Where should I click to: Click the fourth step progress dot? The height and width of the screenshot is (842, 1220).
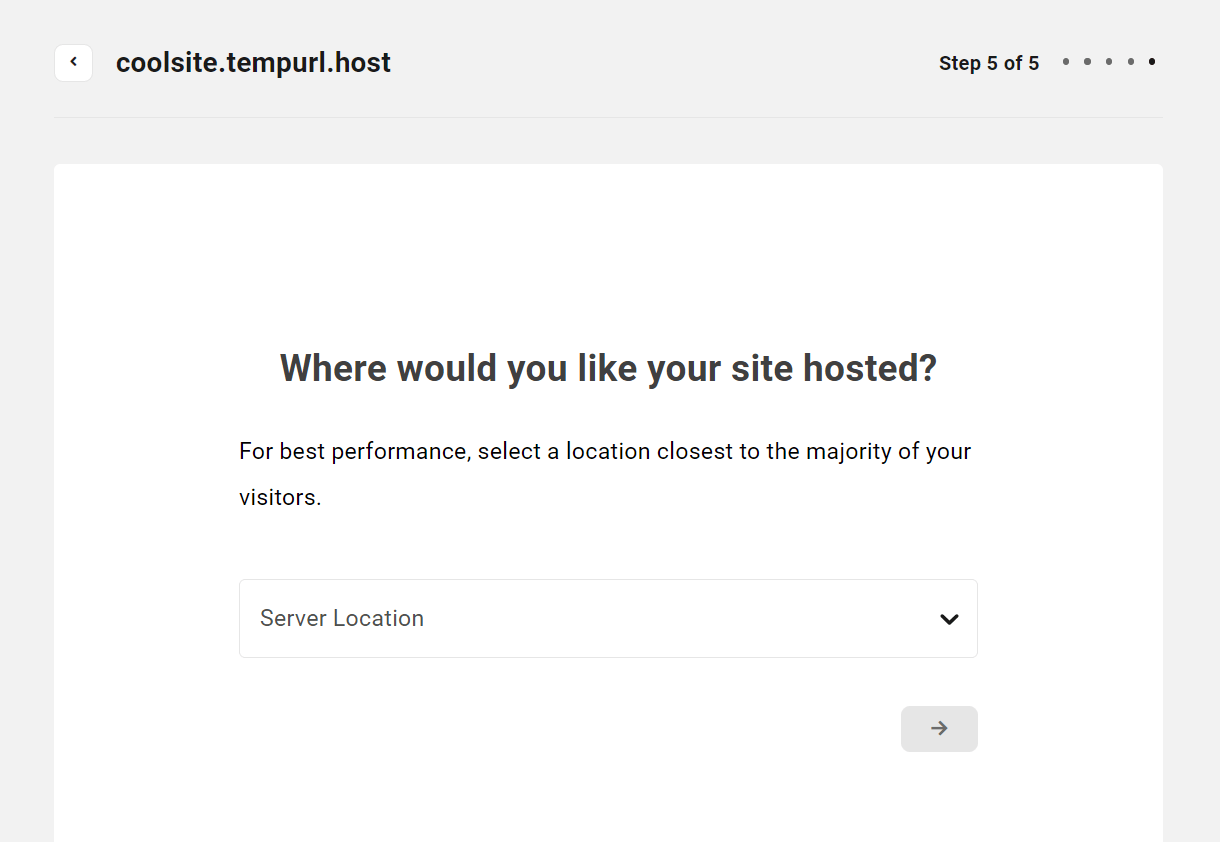[x=1130, y=61]
